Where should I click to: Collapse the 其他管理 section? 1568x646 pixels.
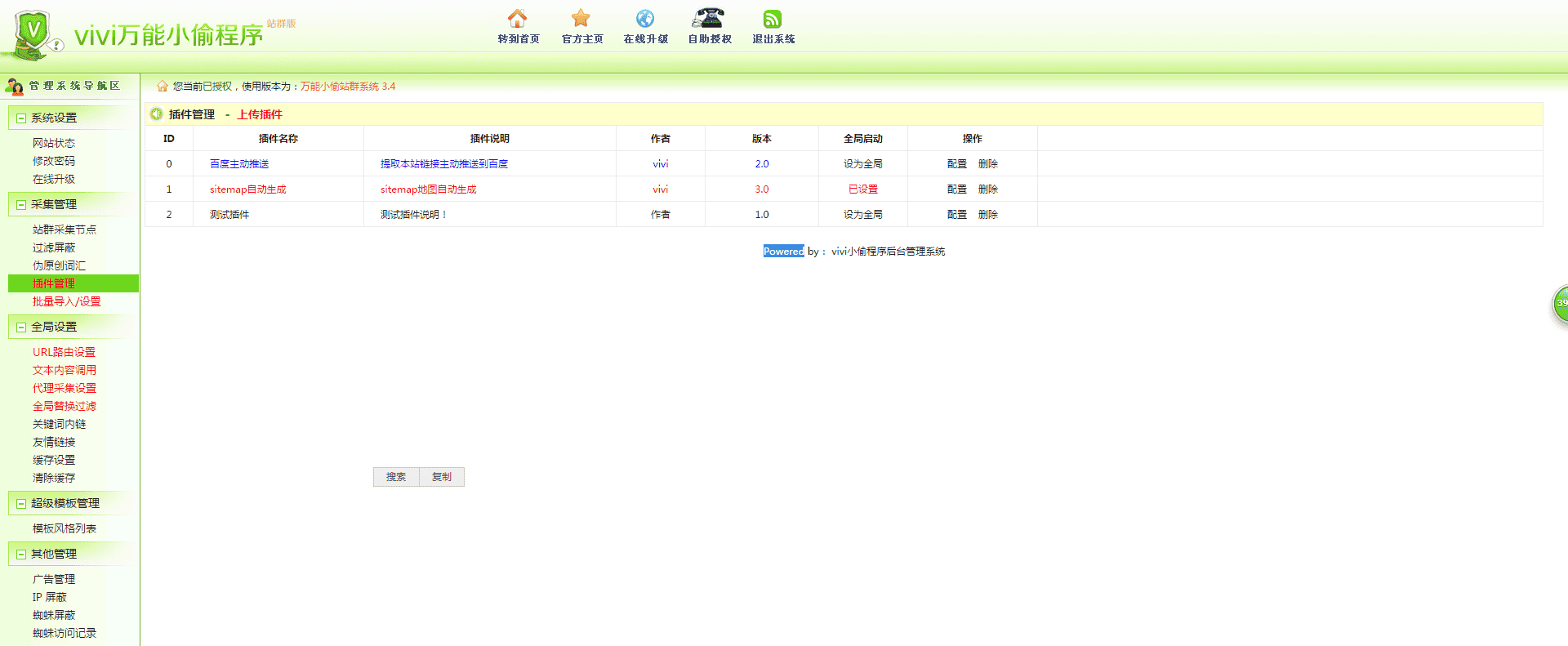[x=21, y=555]
